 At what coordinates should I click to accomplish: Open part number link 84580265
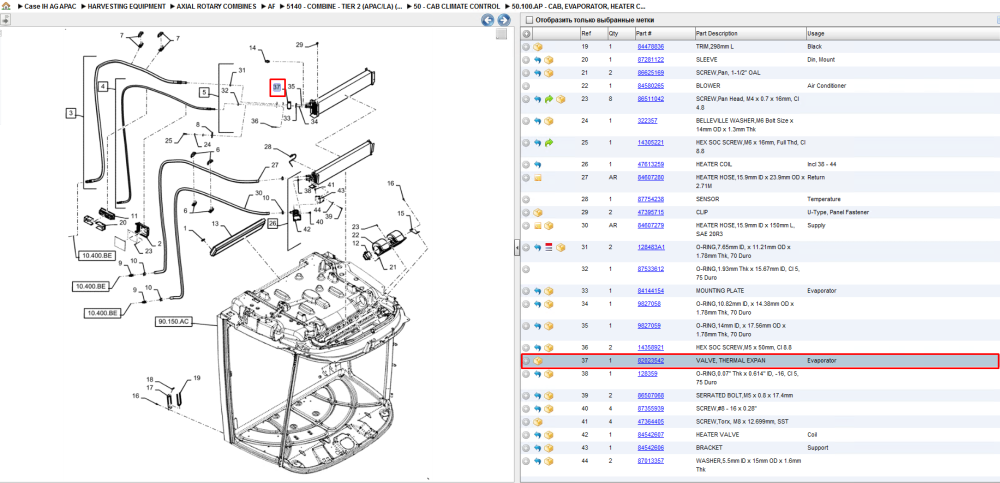click(x=651, y=85)
